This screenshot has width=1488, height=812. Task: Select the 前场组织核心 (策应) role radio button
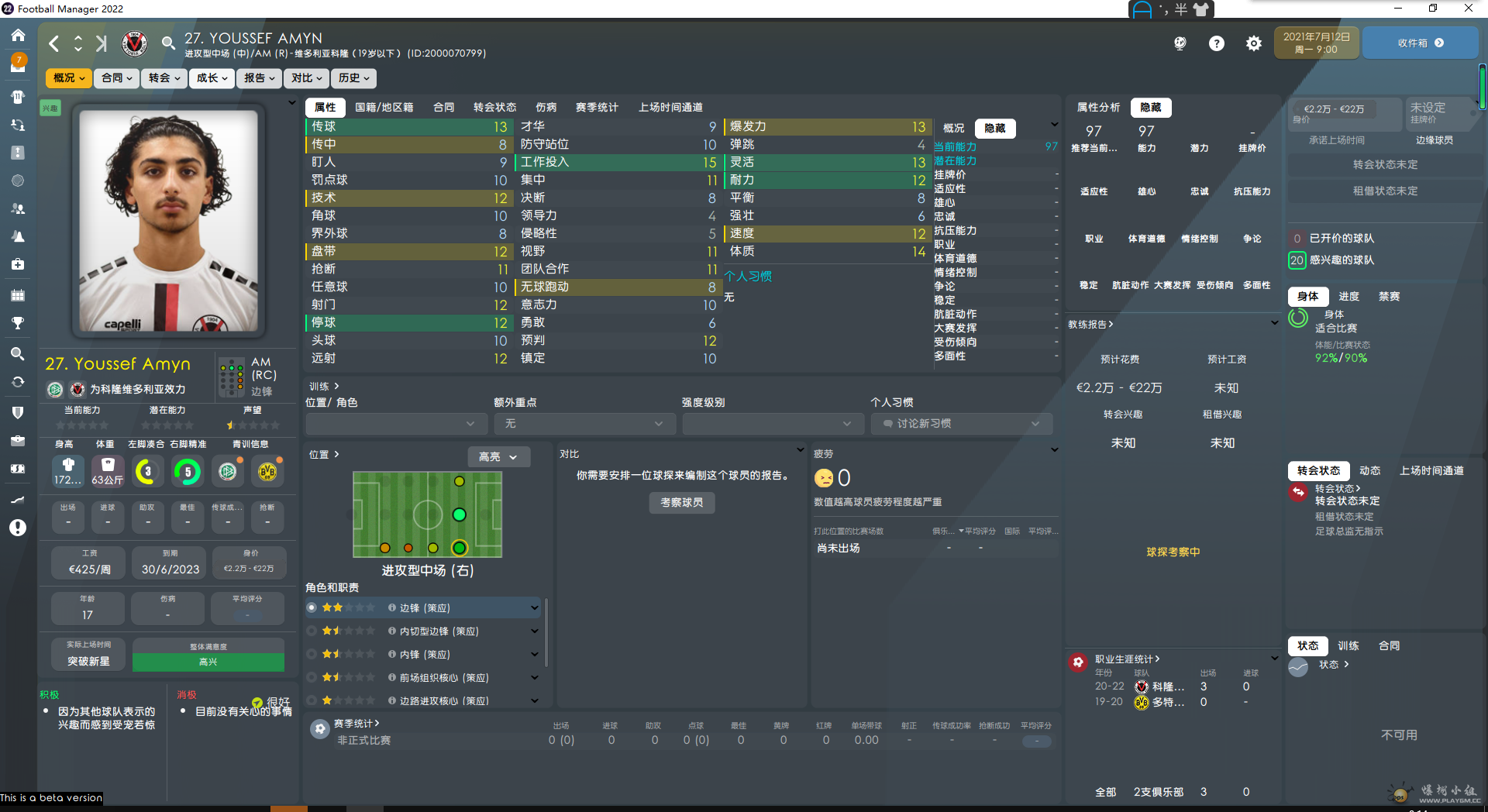tap(312, 678)
